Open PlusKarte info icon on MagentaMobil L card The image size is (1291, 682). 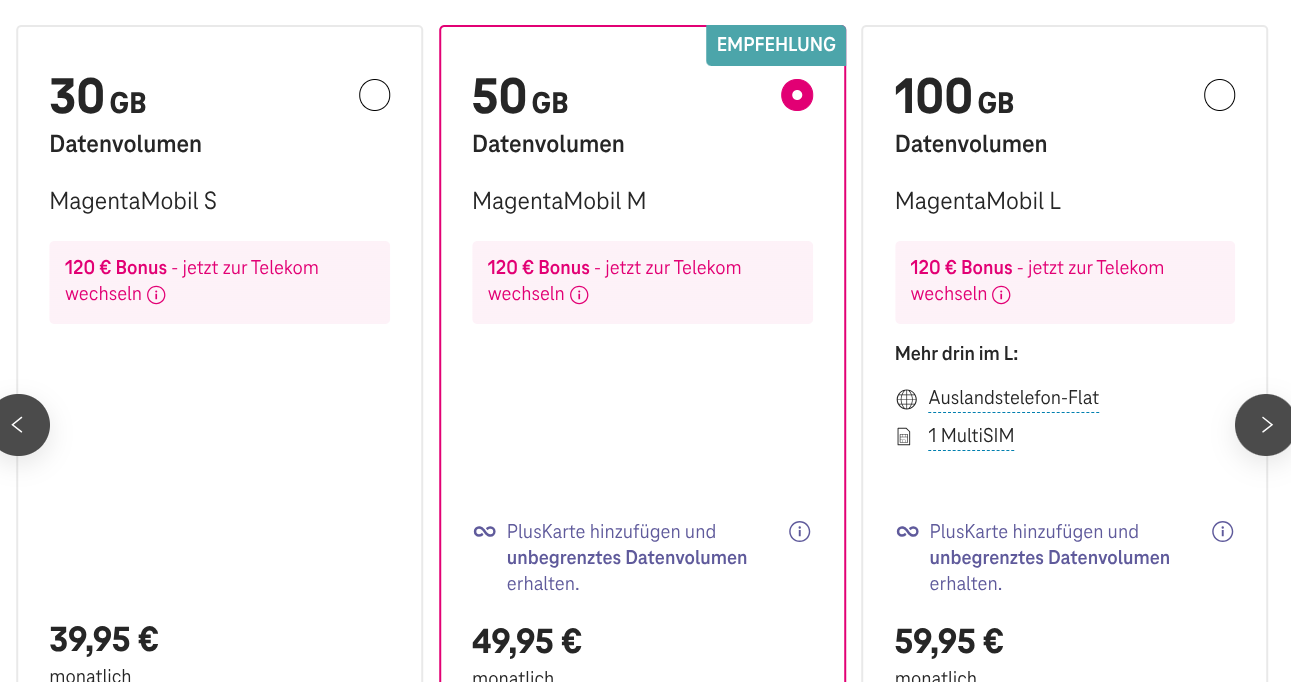click(x=1222, y=532)
